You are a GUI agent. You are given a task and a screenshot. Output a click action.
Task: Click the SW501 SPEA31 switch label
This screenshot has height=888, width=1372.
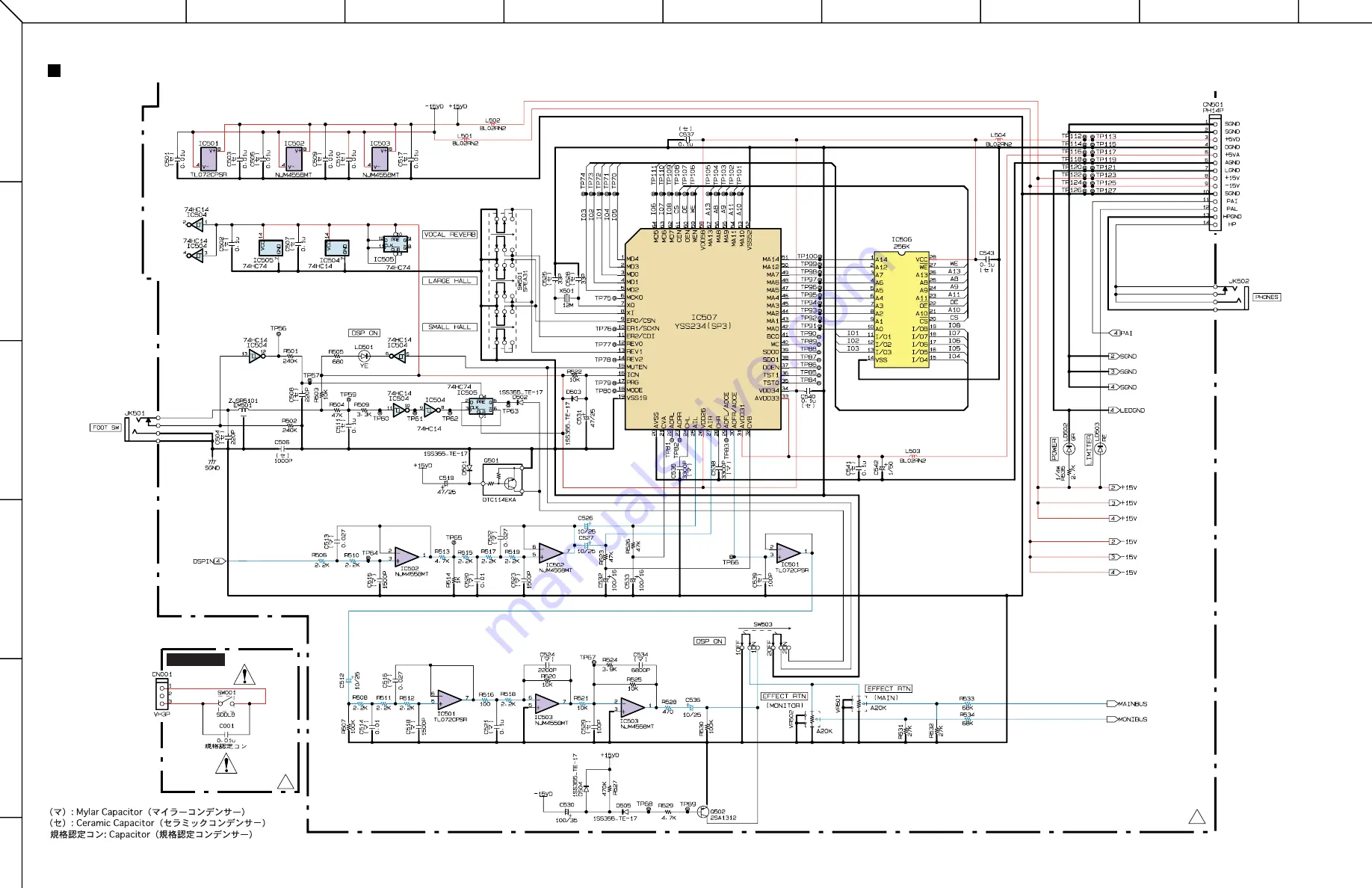coord(523,281)
